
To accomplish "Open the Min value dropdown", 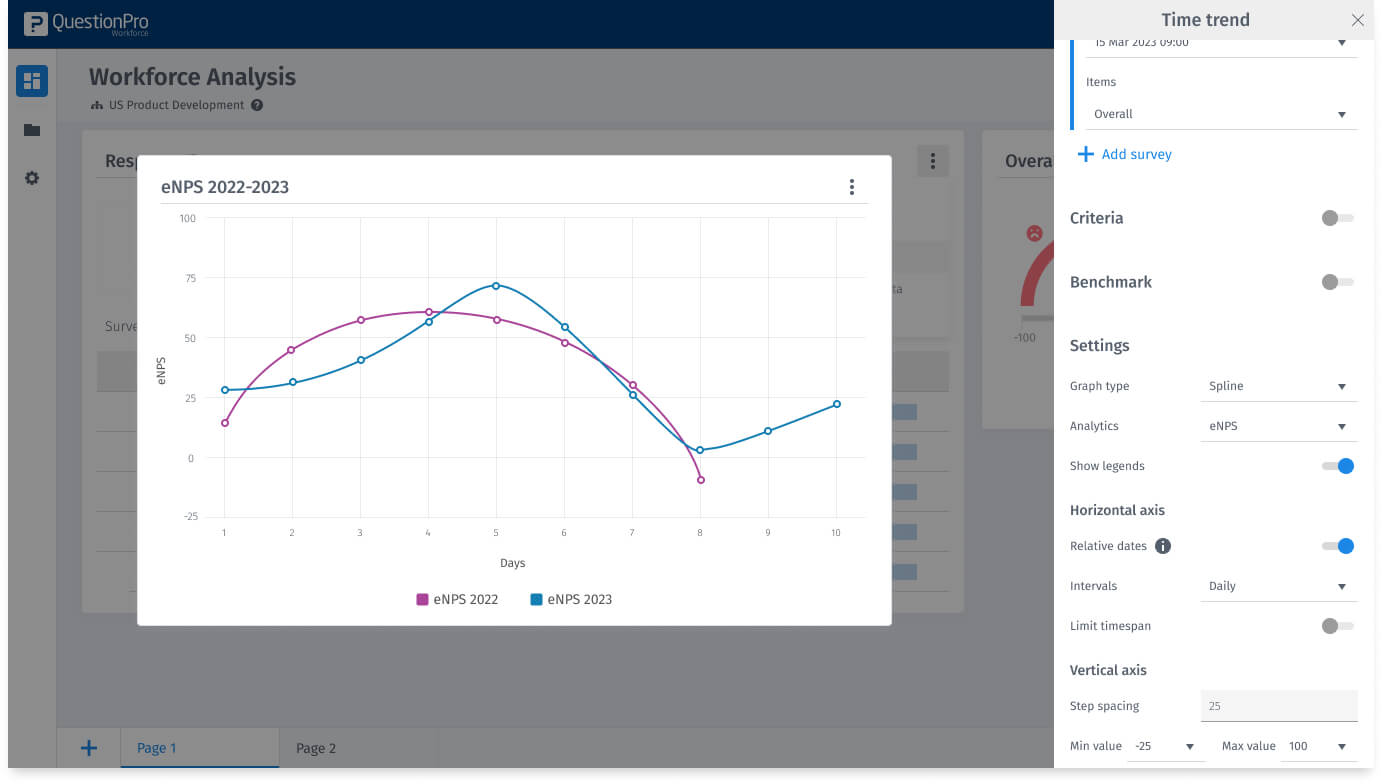I will point(1166,746).
